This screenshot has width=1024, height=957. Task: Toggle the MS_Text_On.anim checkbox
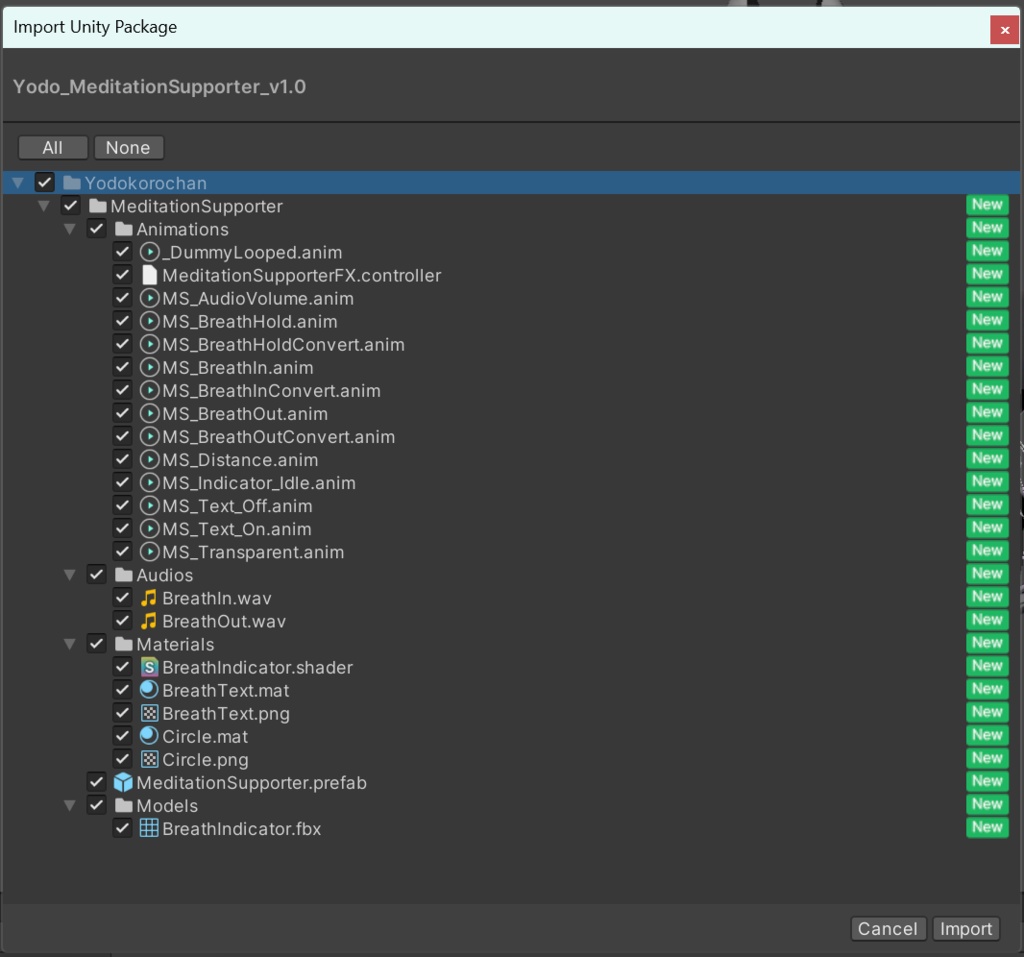click(x=123, y=528)
